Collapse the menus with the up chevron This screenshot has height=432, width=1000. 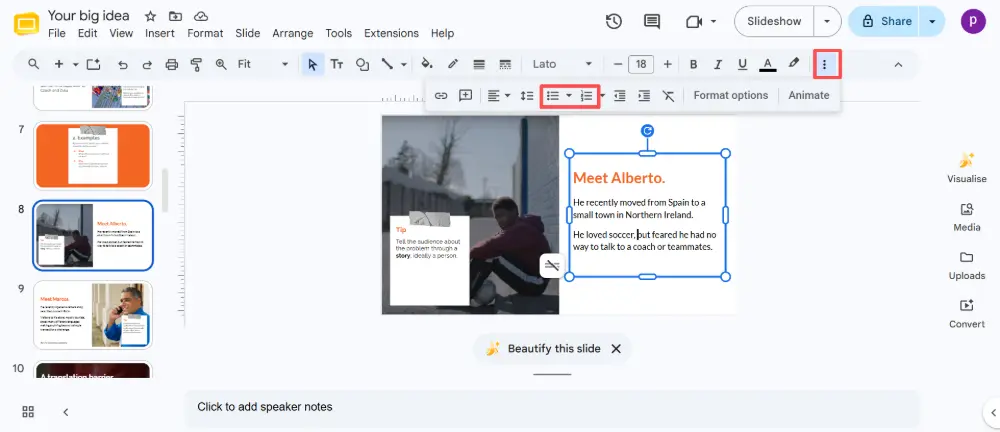(898, 64)
